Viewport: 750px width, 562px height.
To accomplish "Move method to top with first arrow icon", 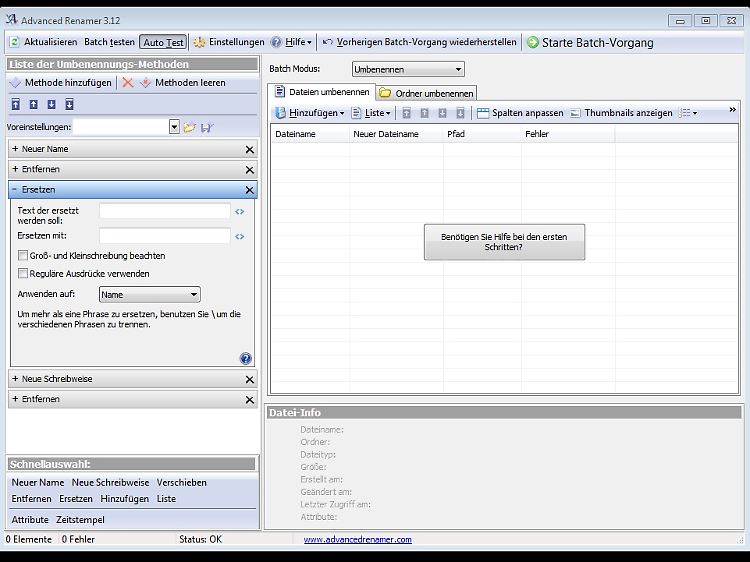I will pos(16,104).
